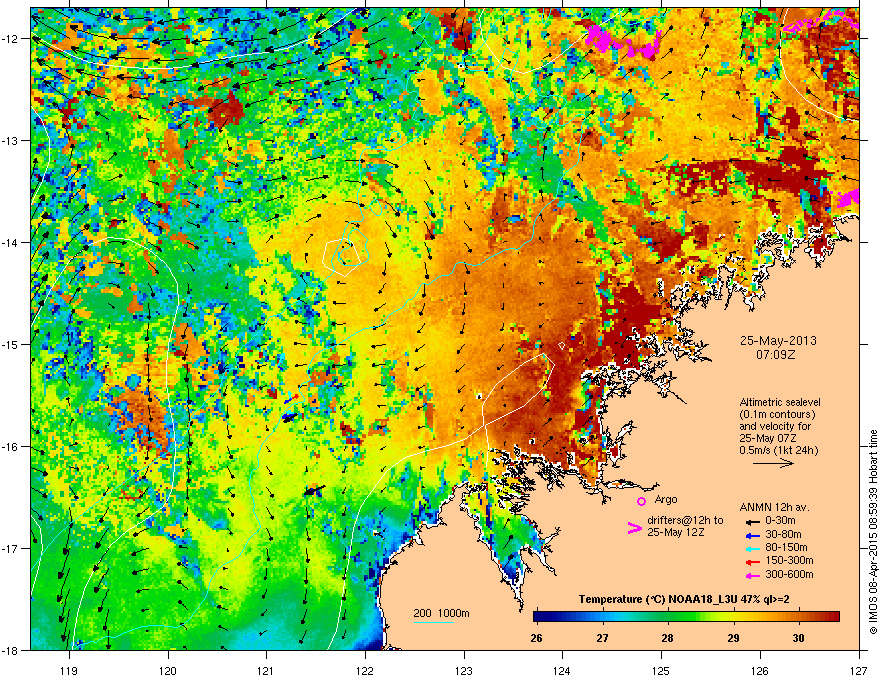The image size is (880, 680).
Task: Click the longitude axis label '123'
Action: pyautogui.click(x=464, y=670)
